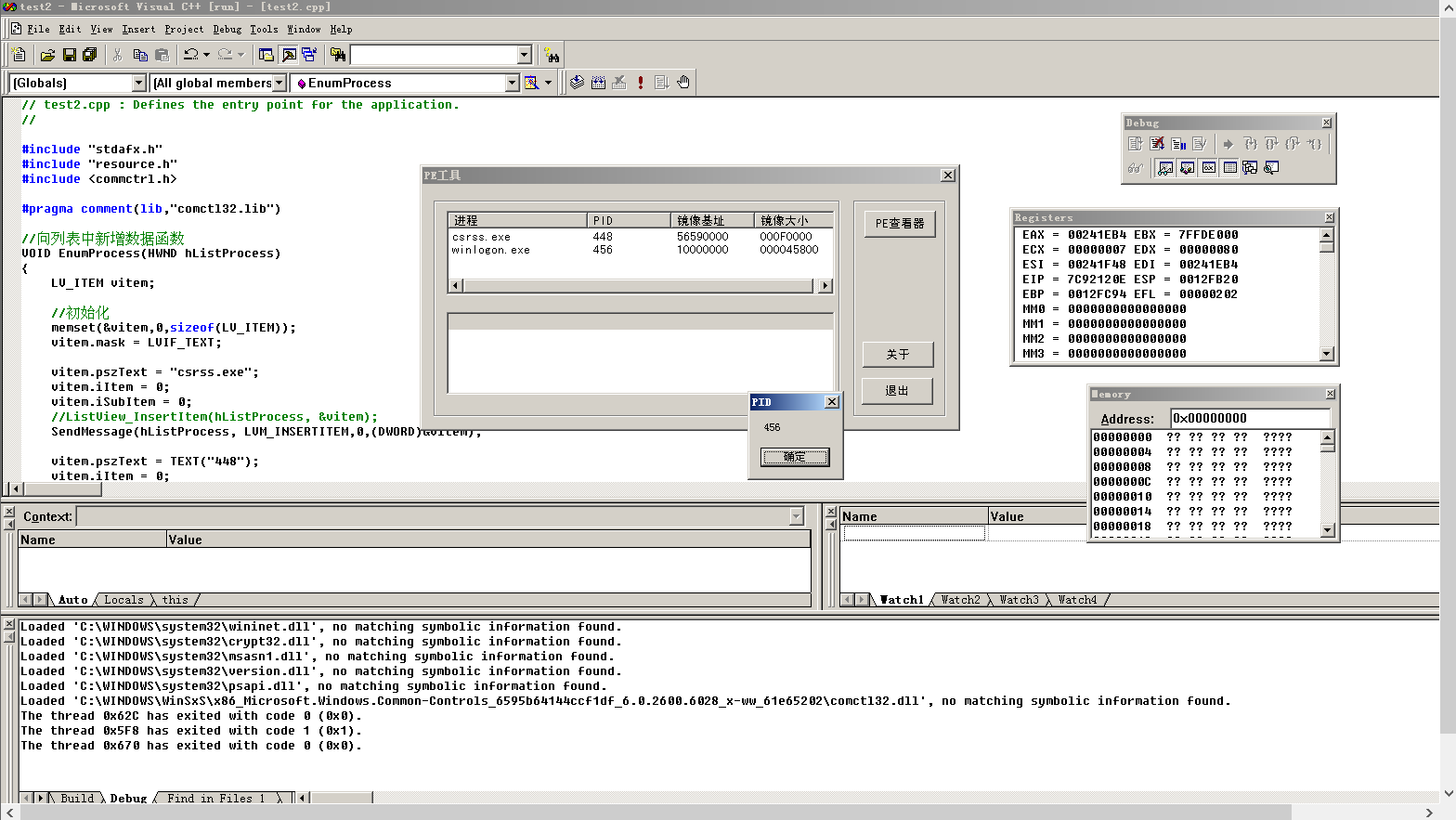Open the Tools menu

(264, 30)
